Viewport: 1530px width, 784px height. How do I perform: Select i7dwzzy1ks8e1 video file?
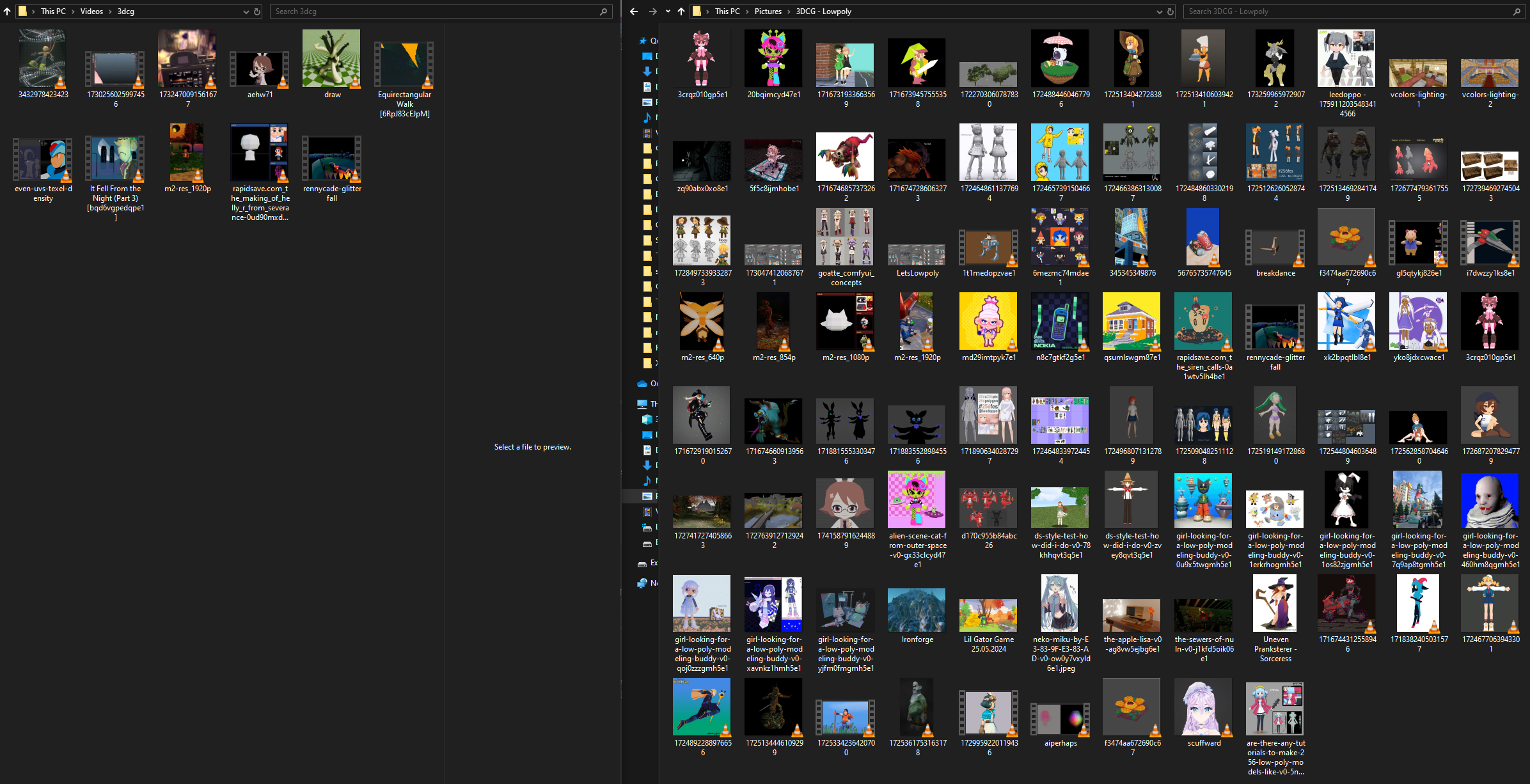(1490, 249)
